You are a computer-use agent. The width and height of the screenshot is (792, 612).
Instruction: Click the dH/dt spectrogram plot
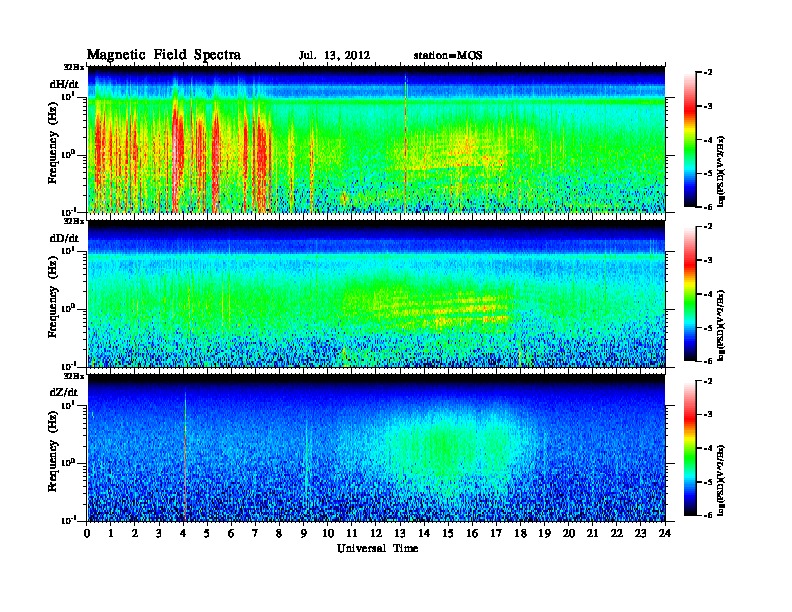pyautogui.click(x=377, y=139)
